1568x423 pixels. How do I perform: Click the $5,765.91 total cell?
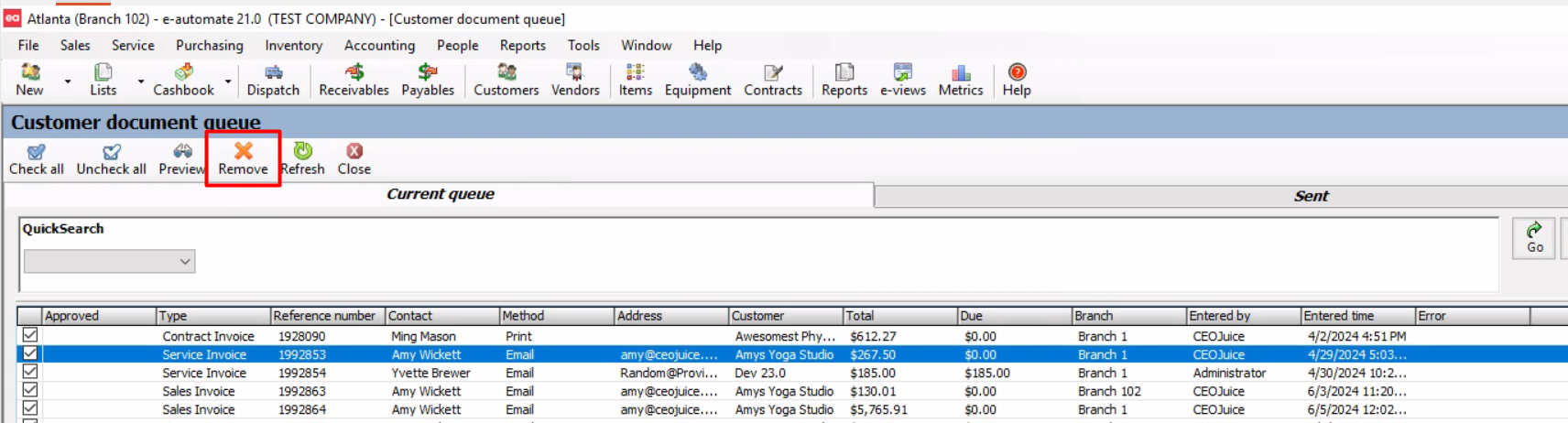point(900,409)
